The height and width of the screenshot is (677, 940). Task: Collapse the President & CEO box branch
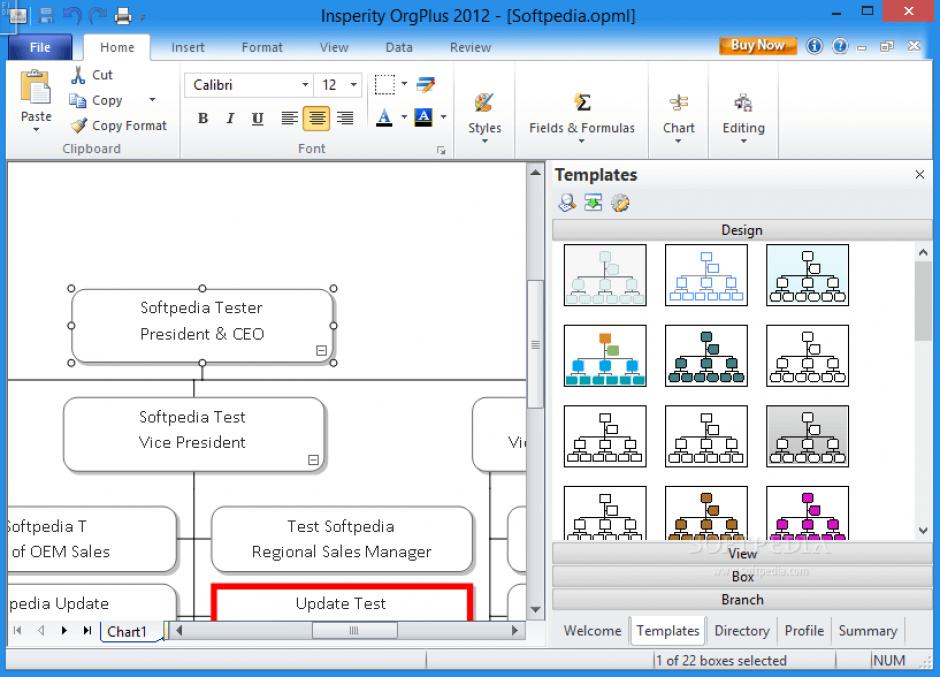coord(321,350)
